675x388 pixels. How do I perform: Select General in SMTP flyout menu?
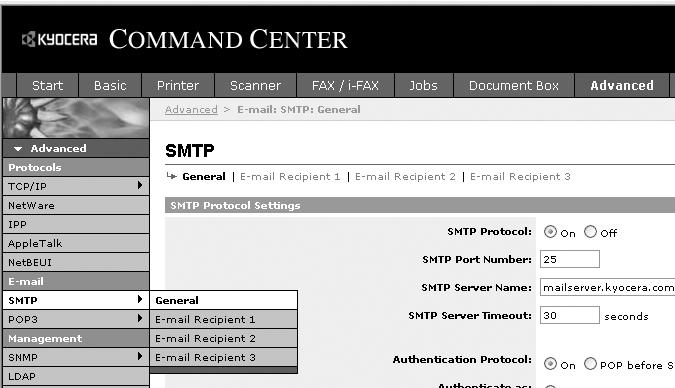coord(223,300)
